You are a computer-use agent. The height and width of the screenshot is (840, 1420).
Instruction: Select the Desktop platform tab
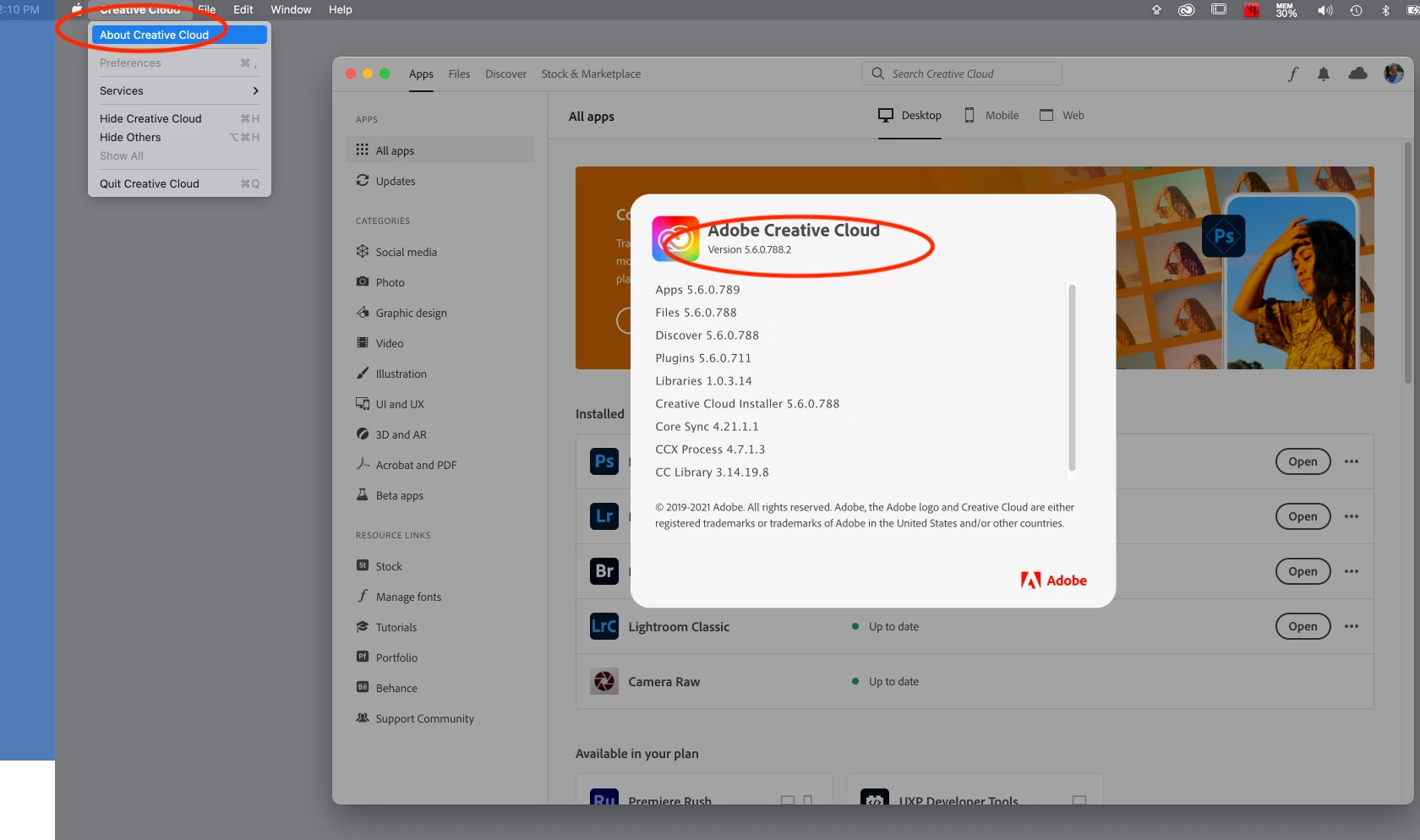pos(909,115)
